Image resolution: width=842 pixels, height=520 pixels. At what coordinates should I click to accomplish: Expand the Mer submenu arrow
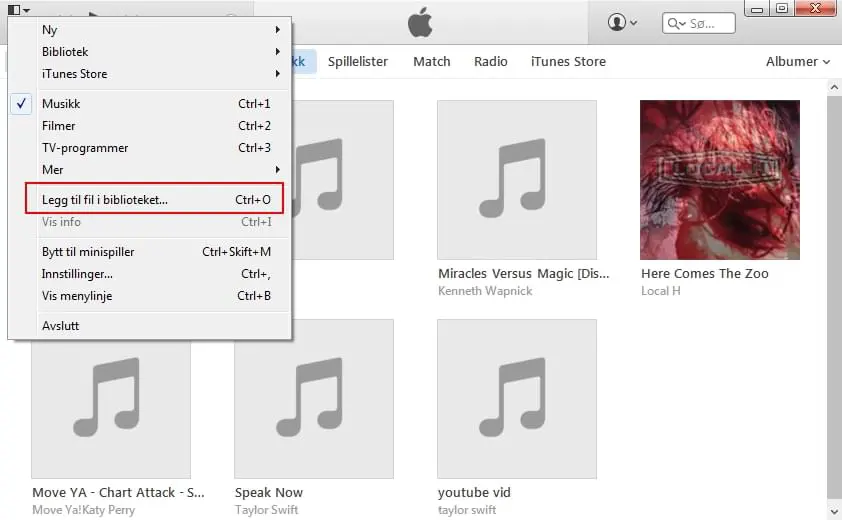(x=278, y=170)
